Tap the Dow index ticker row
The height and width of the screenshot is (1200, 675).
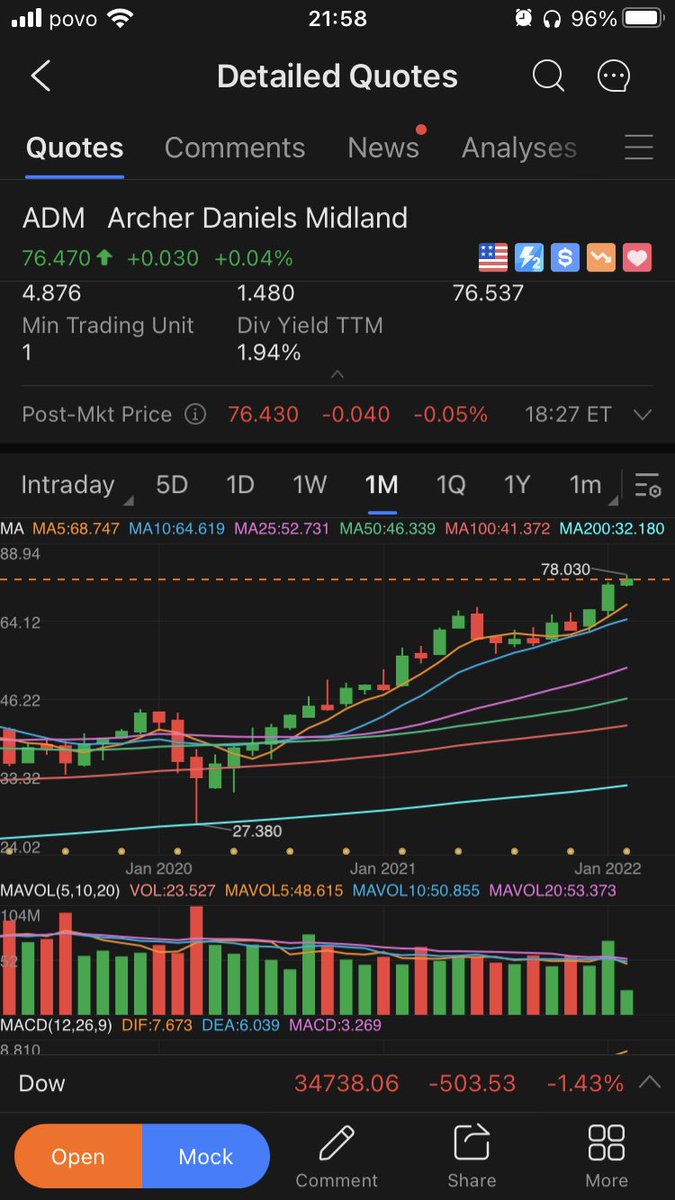337,1083
